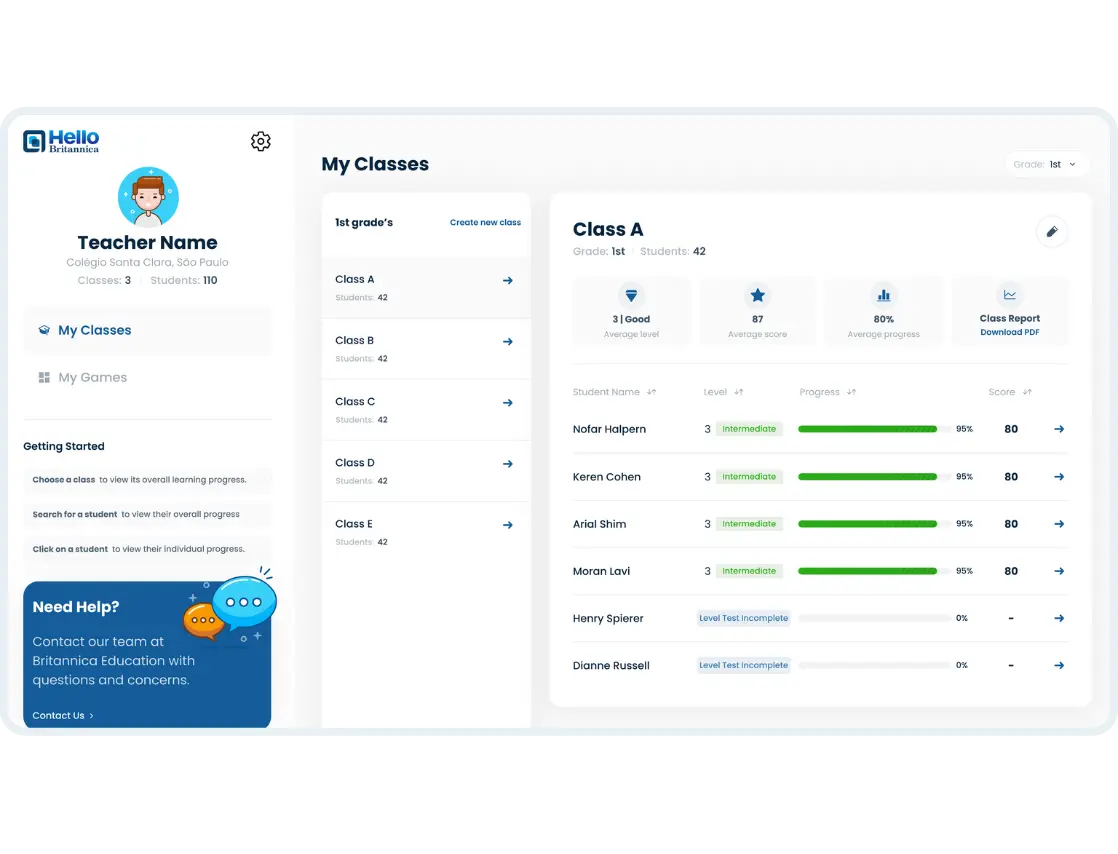
Task: Click Keren Cohen's green progress bar
Action: (867, 477)
